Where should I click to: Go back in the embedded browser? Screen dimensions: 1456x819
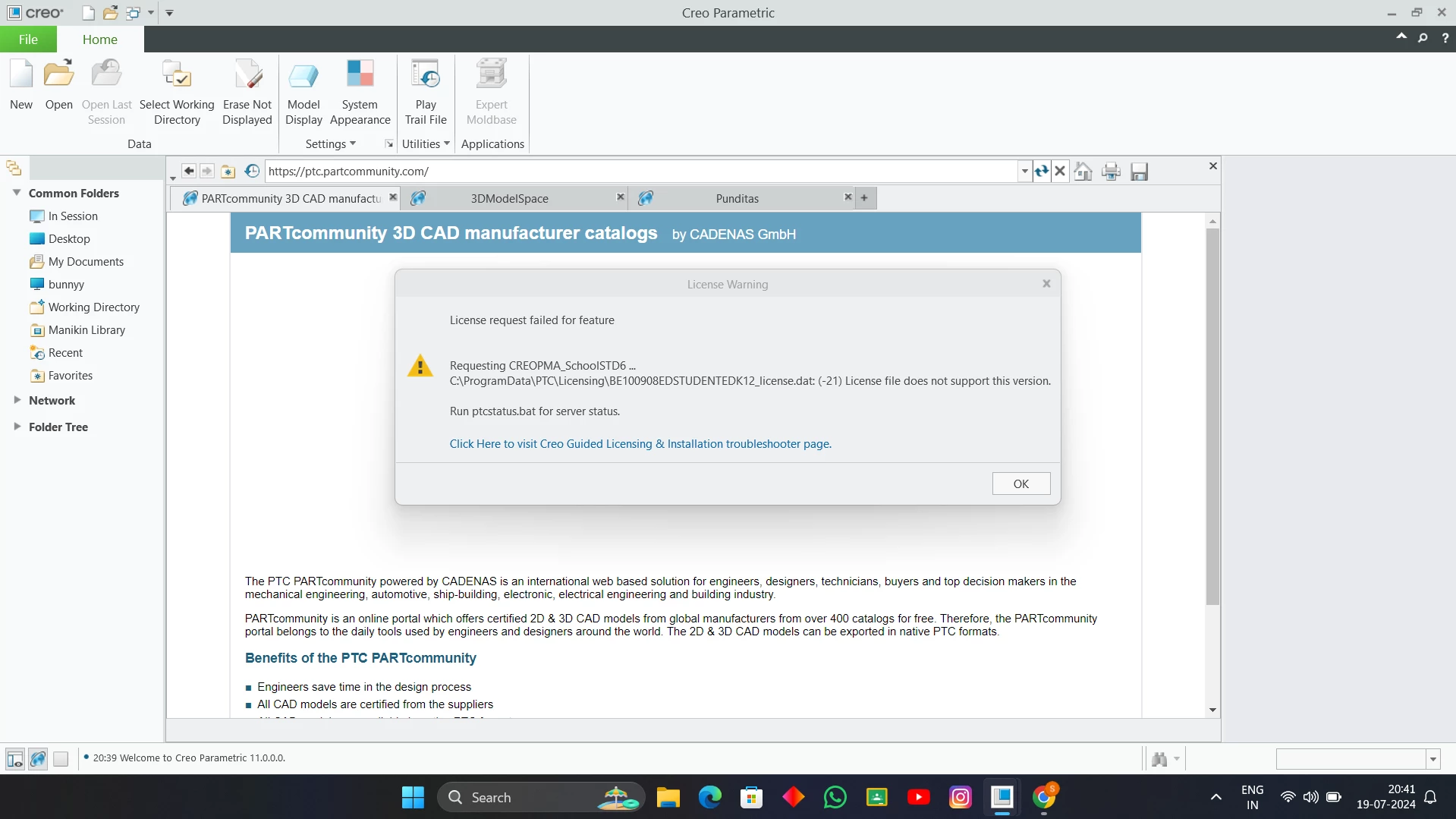pos(189,172)
